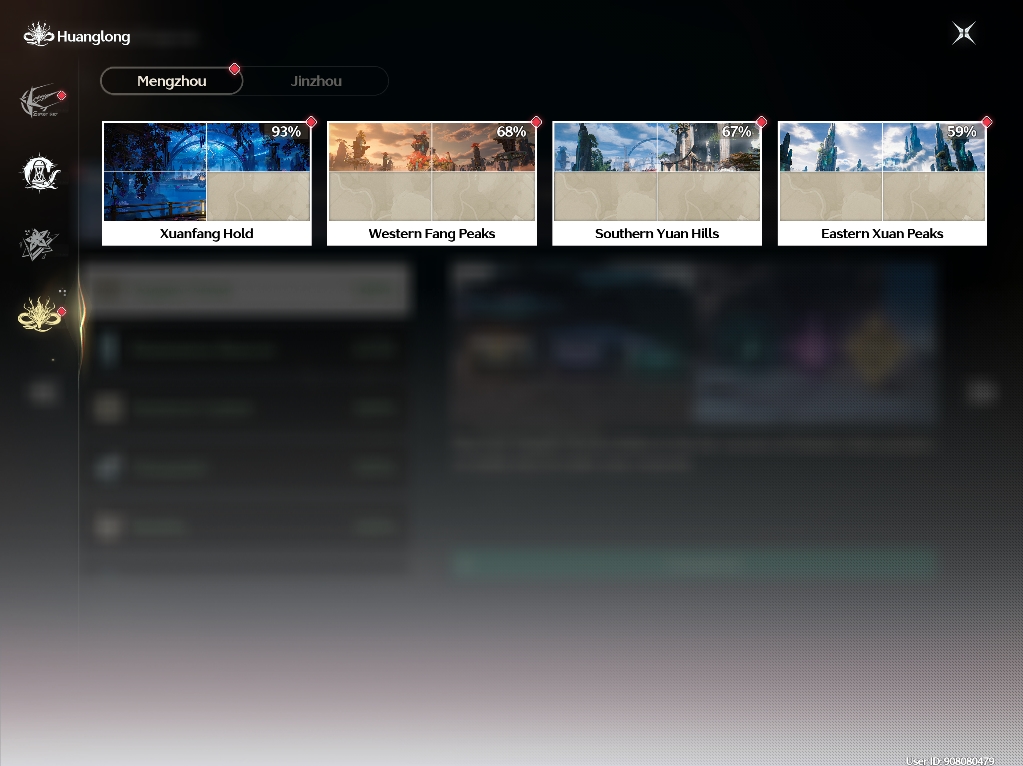Image resolution: width=1023 pixels, height=766 pixels.
Task: Open Southern Yuan Hills exploration details
Action: (657, 183)
